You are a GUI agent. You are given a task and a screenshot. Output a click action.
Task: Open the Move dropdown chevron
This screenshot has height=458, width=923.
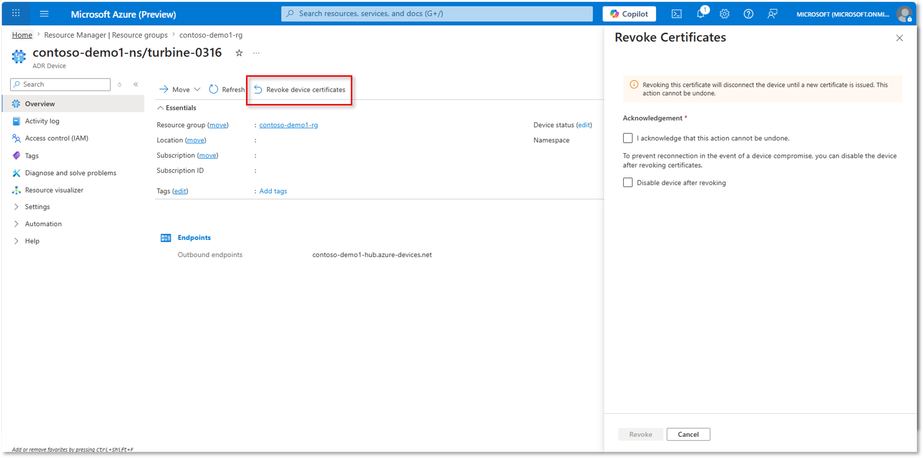click(x=197, y=89)
